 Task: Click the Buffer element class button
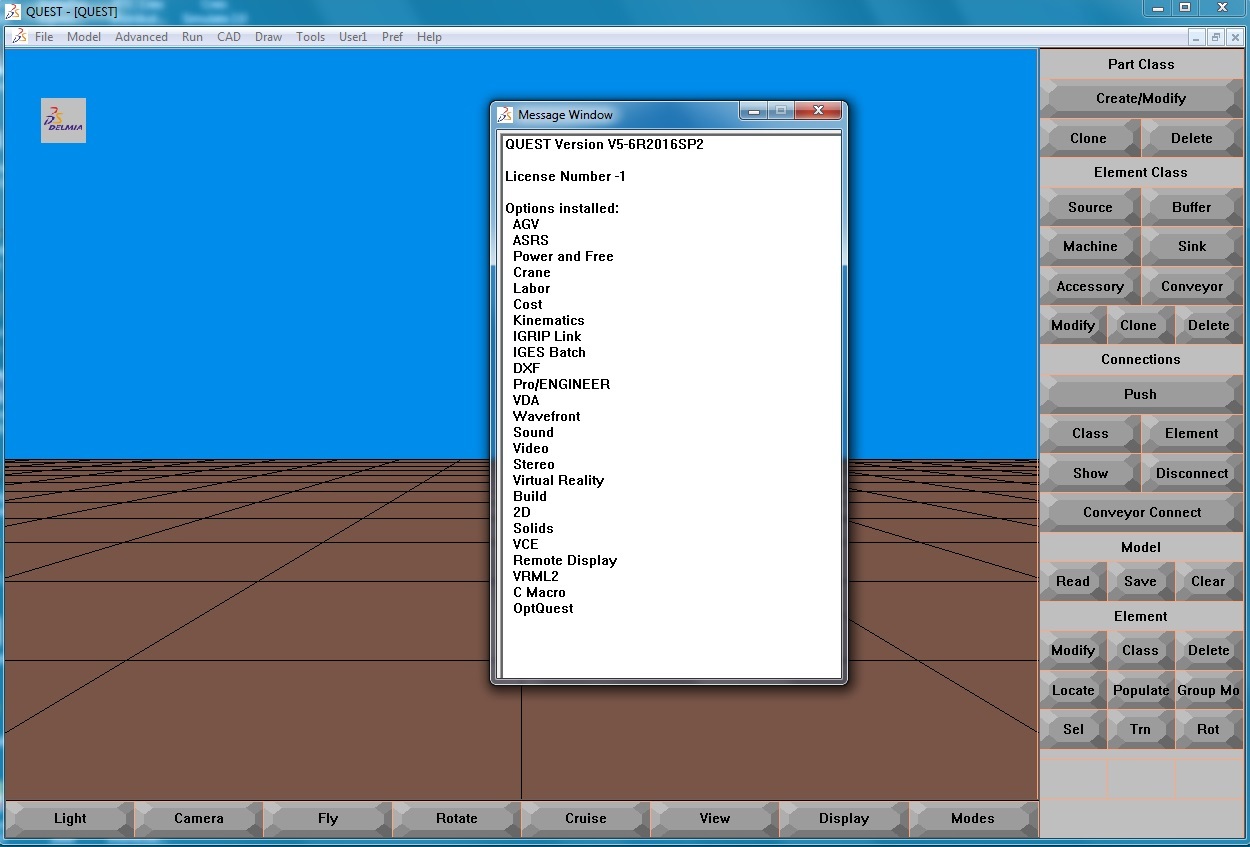point(1192,207)
